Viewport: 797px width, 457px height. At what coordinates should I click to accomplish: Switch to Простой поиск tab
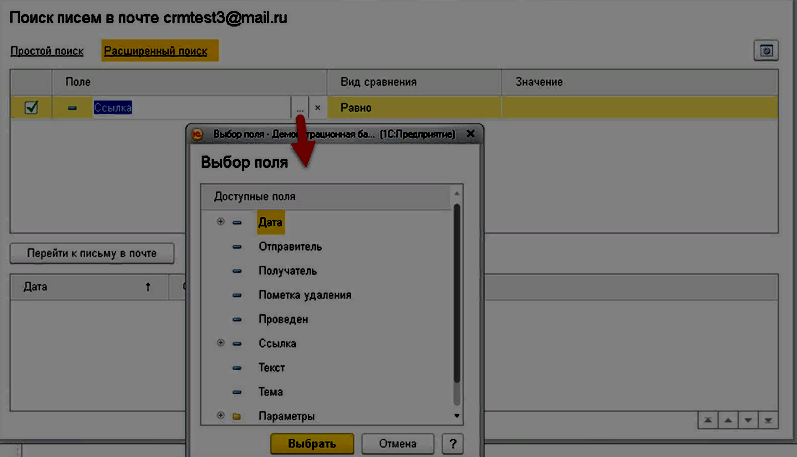coord(44,51)
